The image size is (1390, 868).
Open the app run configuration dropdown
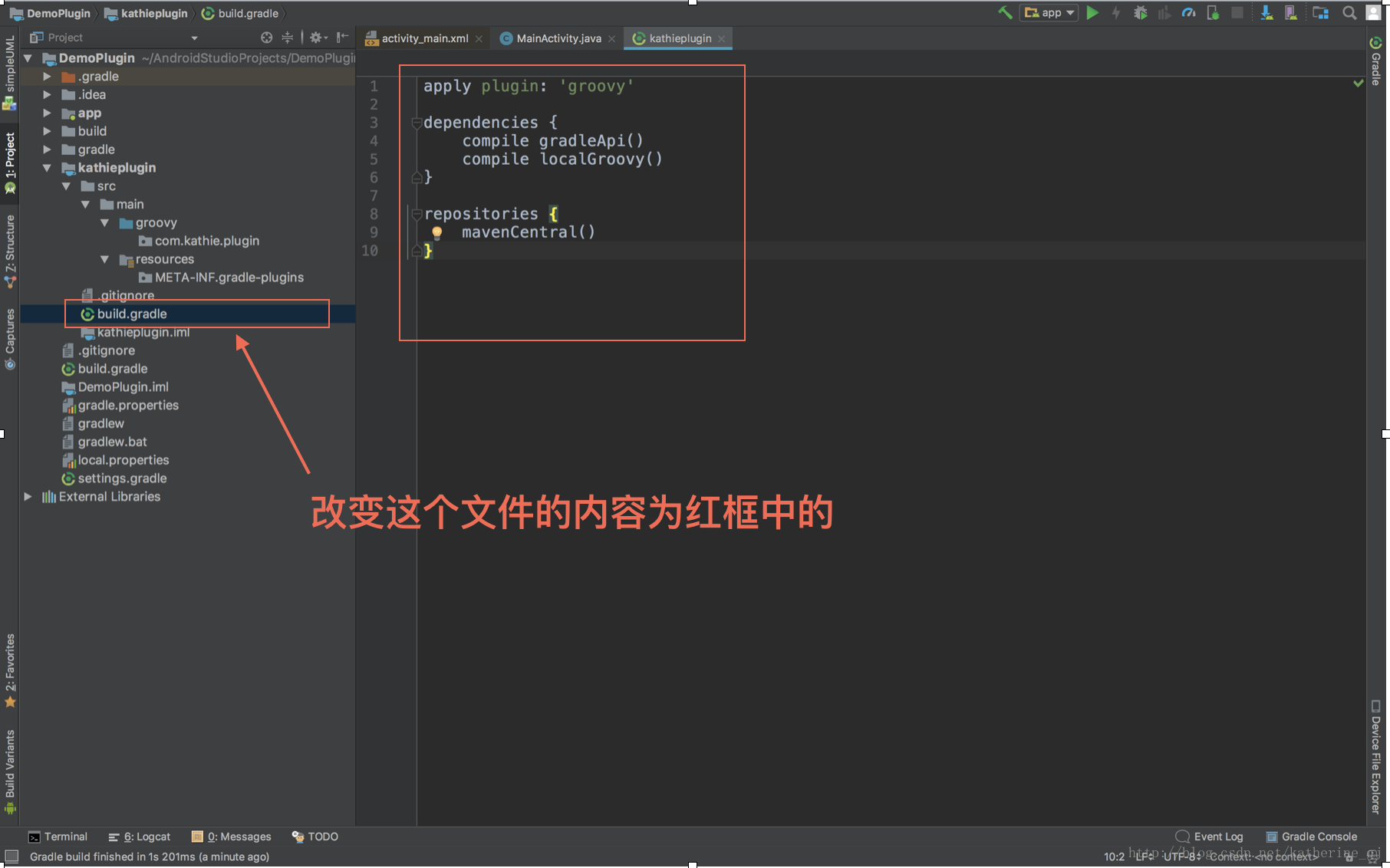click(1049, 12)
